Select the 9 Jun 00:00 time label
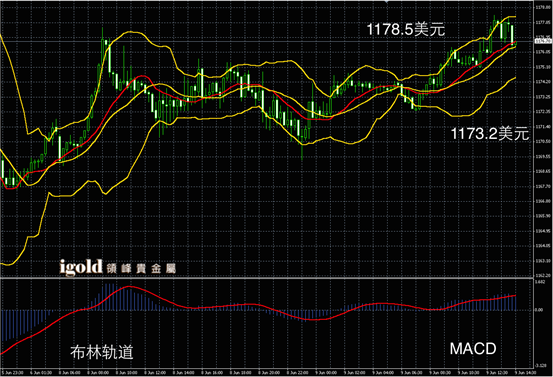This screenshot has width=553, height=377. click(326, 372)
